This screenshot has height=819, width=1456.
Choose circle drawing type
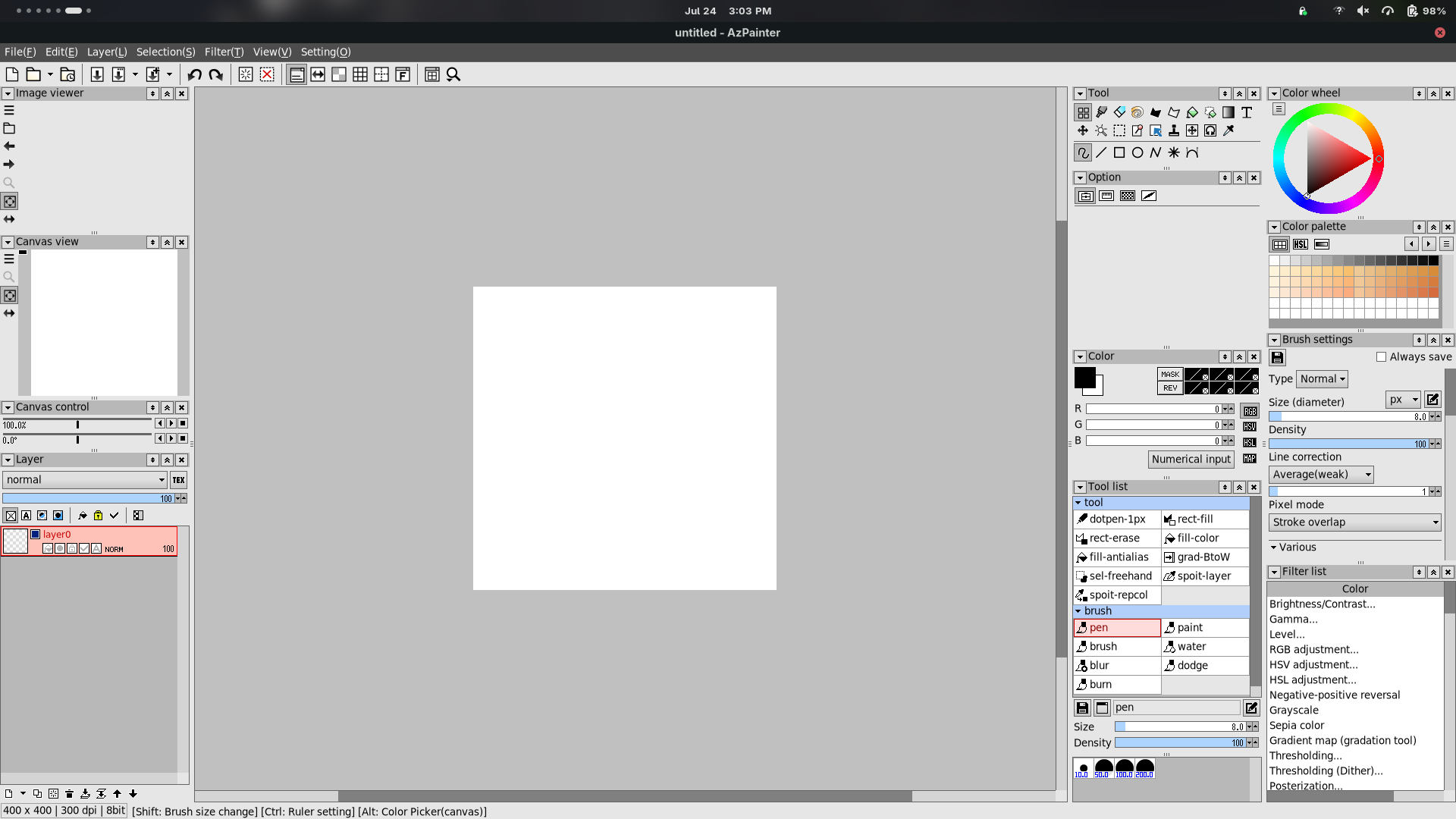(x=1137, y=152)
